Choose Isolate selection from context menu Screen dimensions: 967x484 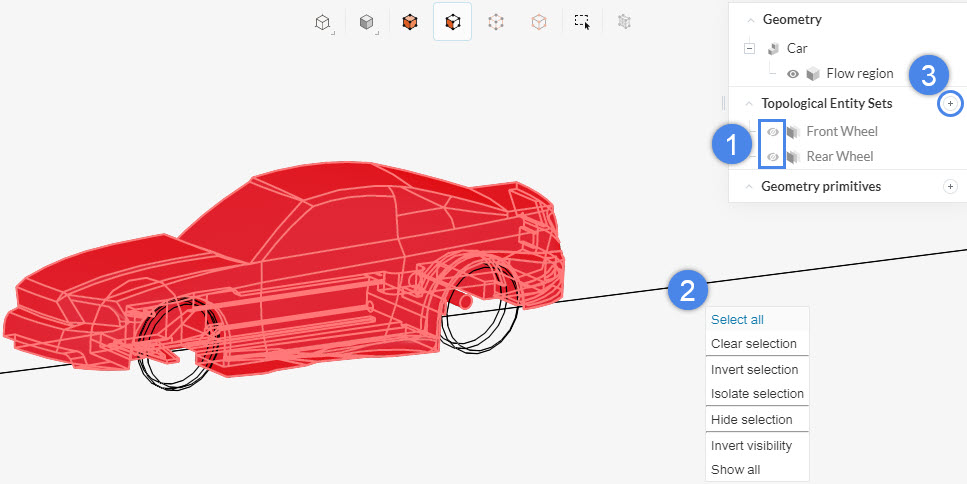(757, 393)
